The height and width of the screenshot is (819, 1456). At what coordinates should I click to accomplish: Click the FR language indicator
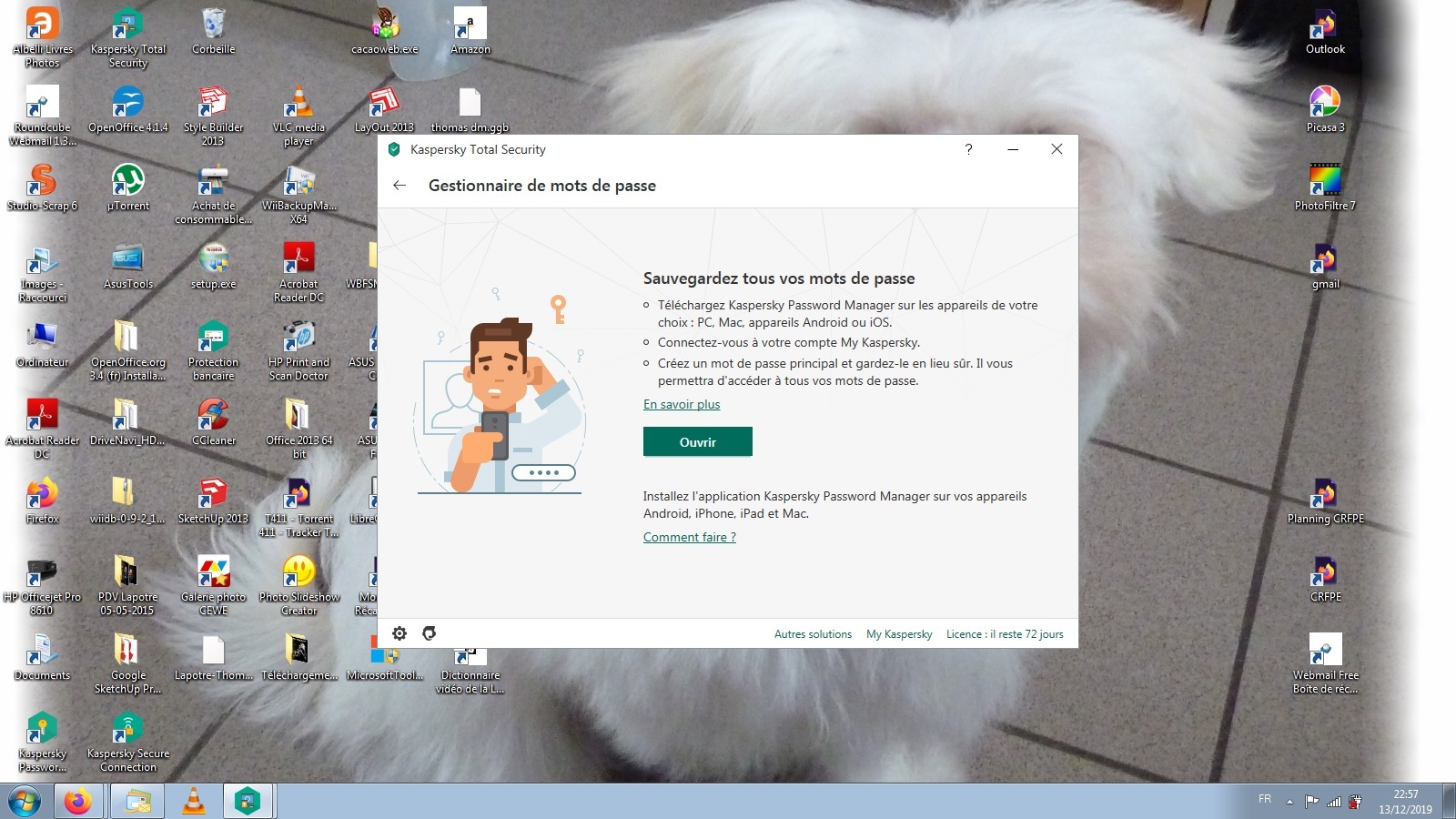pos(1265,799)
